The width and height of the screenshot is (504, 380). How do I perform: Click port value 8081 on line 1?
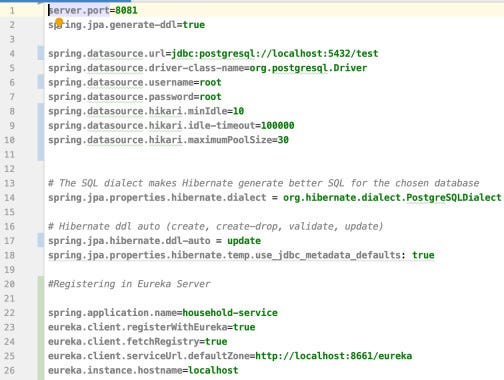(x=126, y=10)
